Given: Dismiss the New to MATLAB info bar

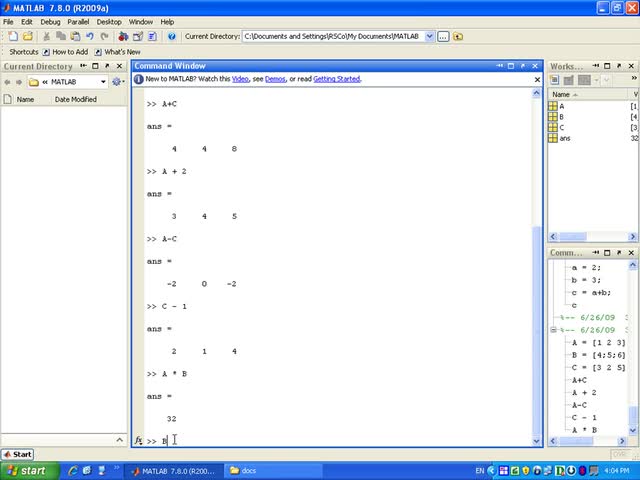Looking at the screenshot, I should 537,80.
